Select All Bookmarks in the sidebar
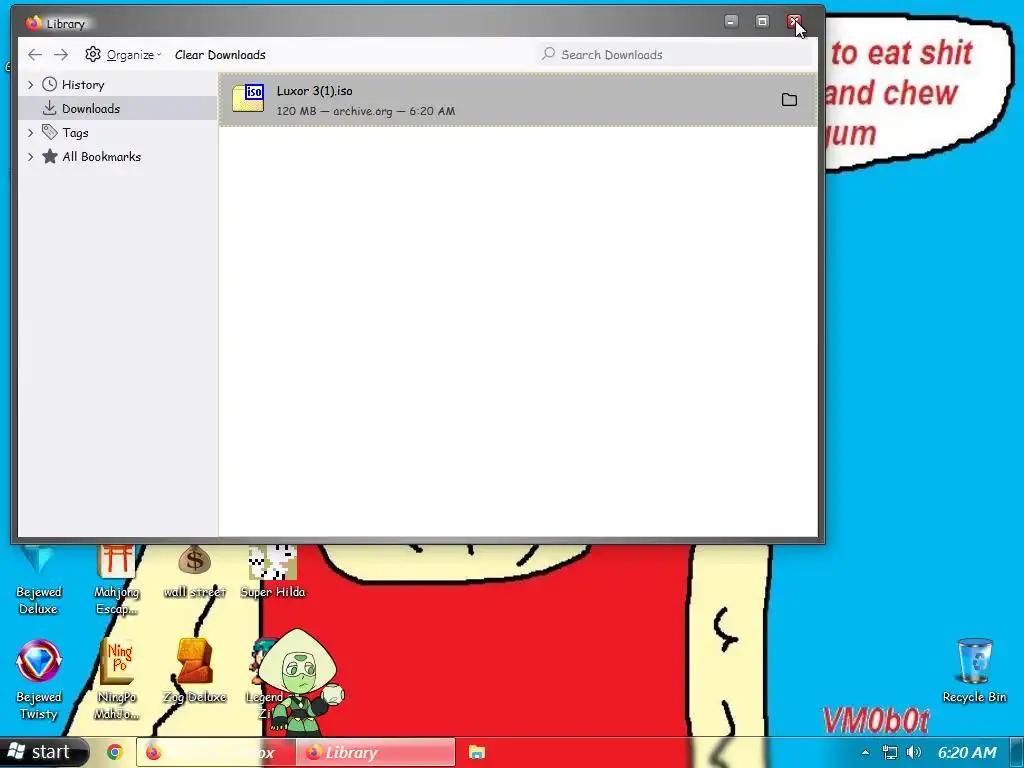This screenshot has width=1024, height=768. (x=101, y=157)
